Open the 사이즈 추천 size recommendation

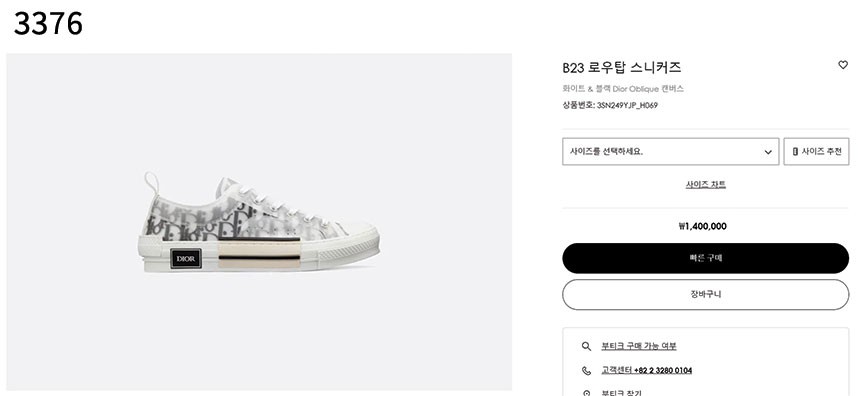tap(816, 151)
